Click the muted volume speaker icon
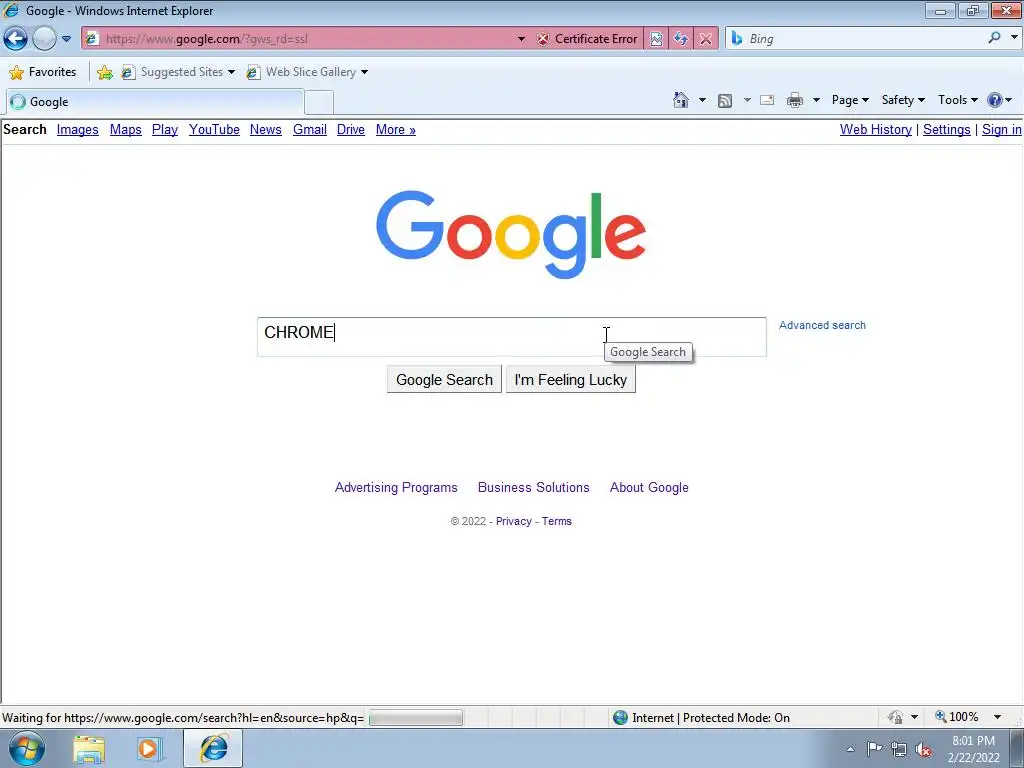This screenshot has height=768, width=1024. pos(923,750)
